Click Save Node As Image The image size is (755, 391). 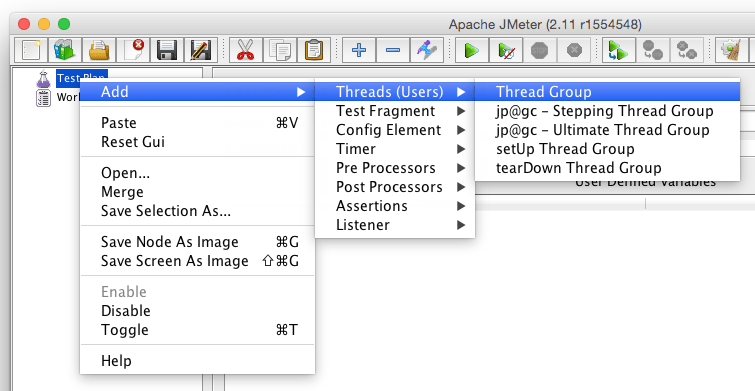197,242
